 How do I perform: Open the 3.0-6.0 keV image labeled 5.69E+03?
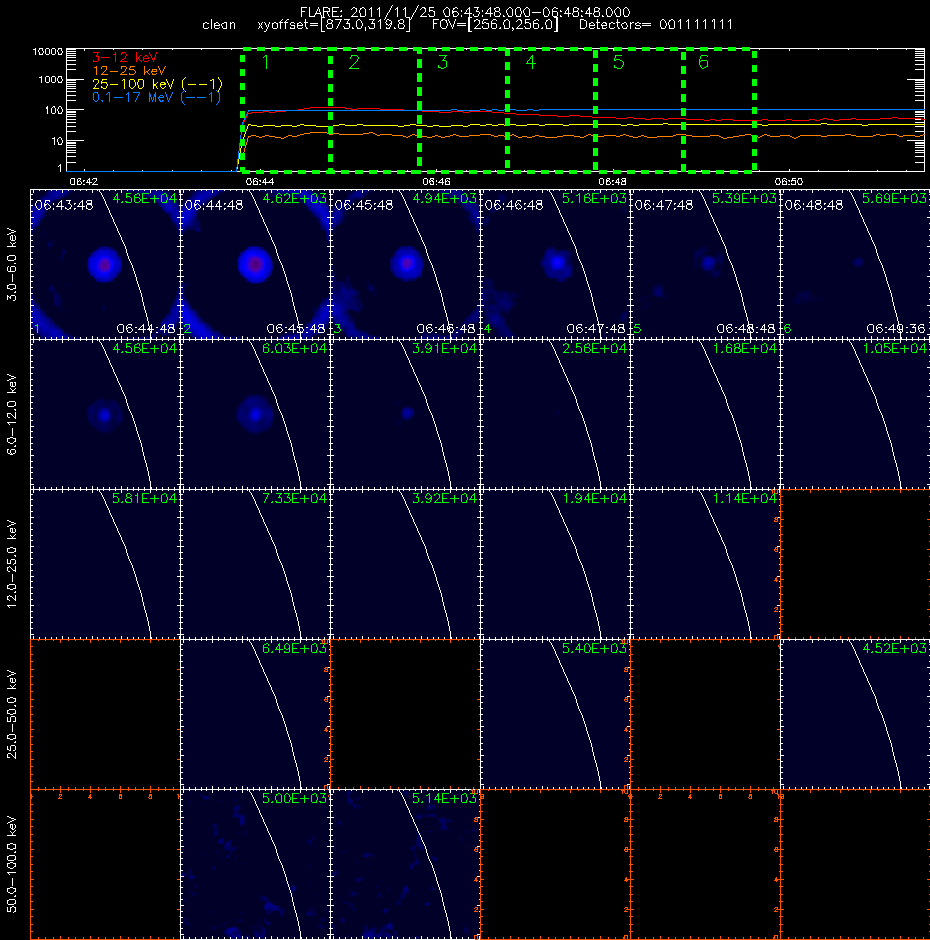(855, 264)
